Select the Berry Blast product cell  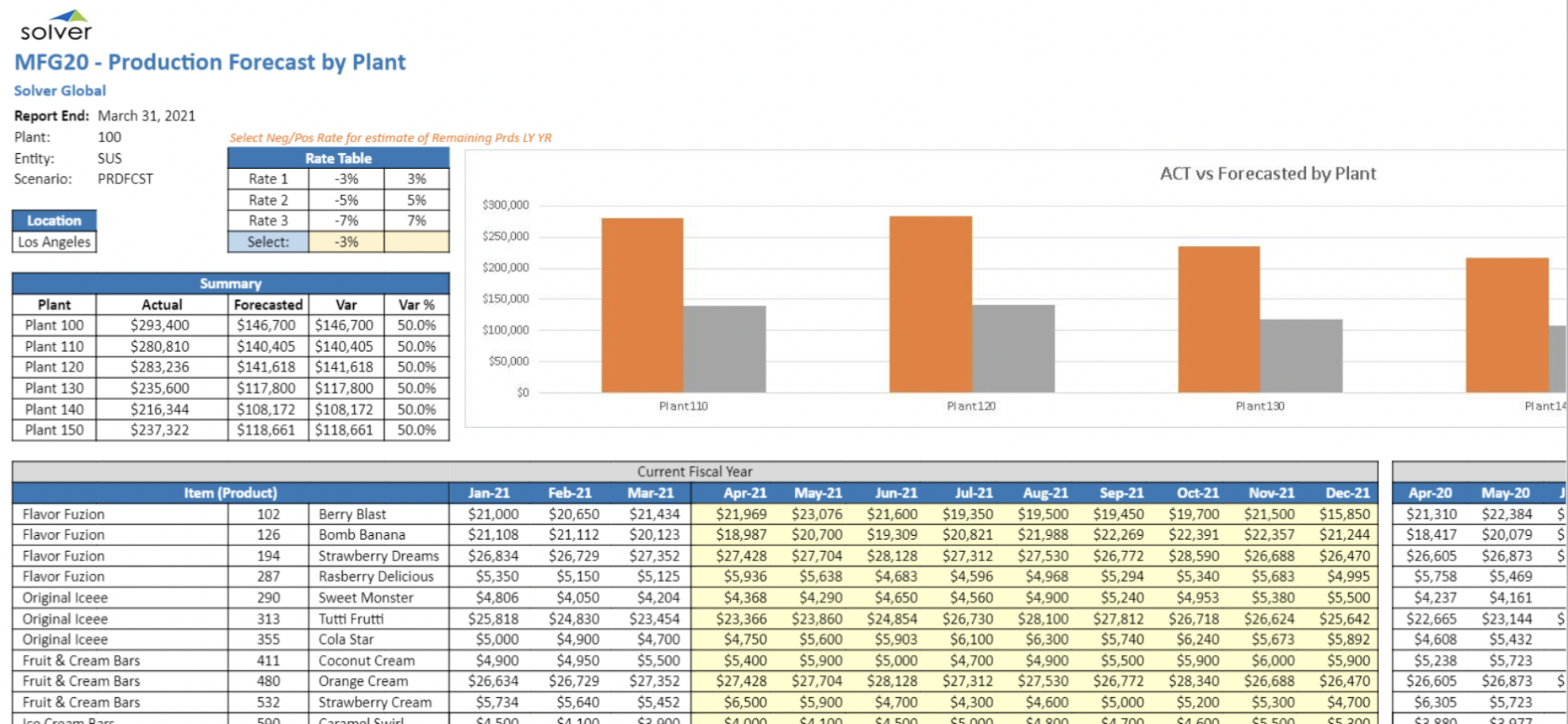coord(352,514)
